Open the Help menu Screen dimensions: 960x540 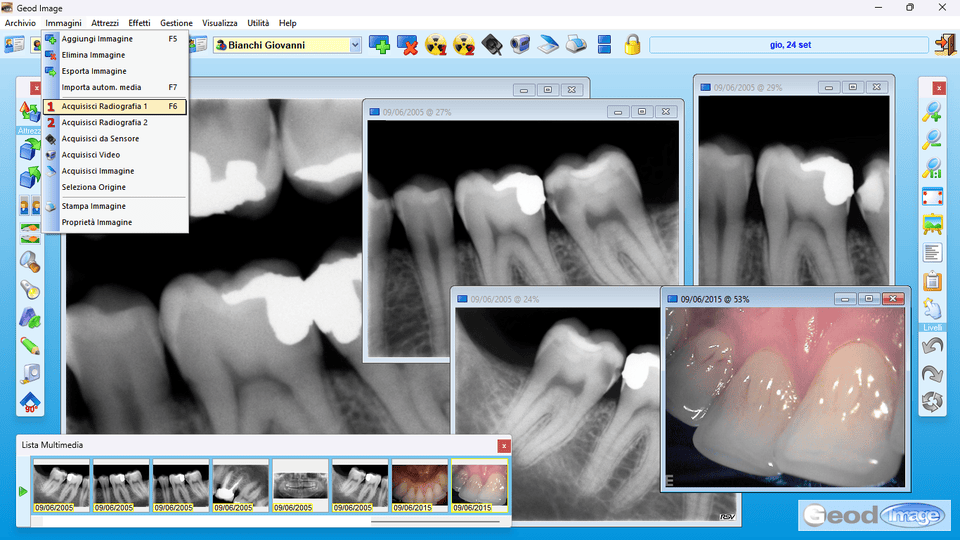coord(287,23)
